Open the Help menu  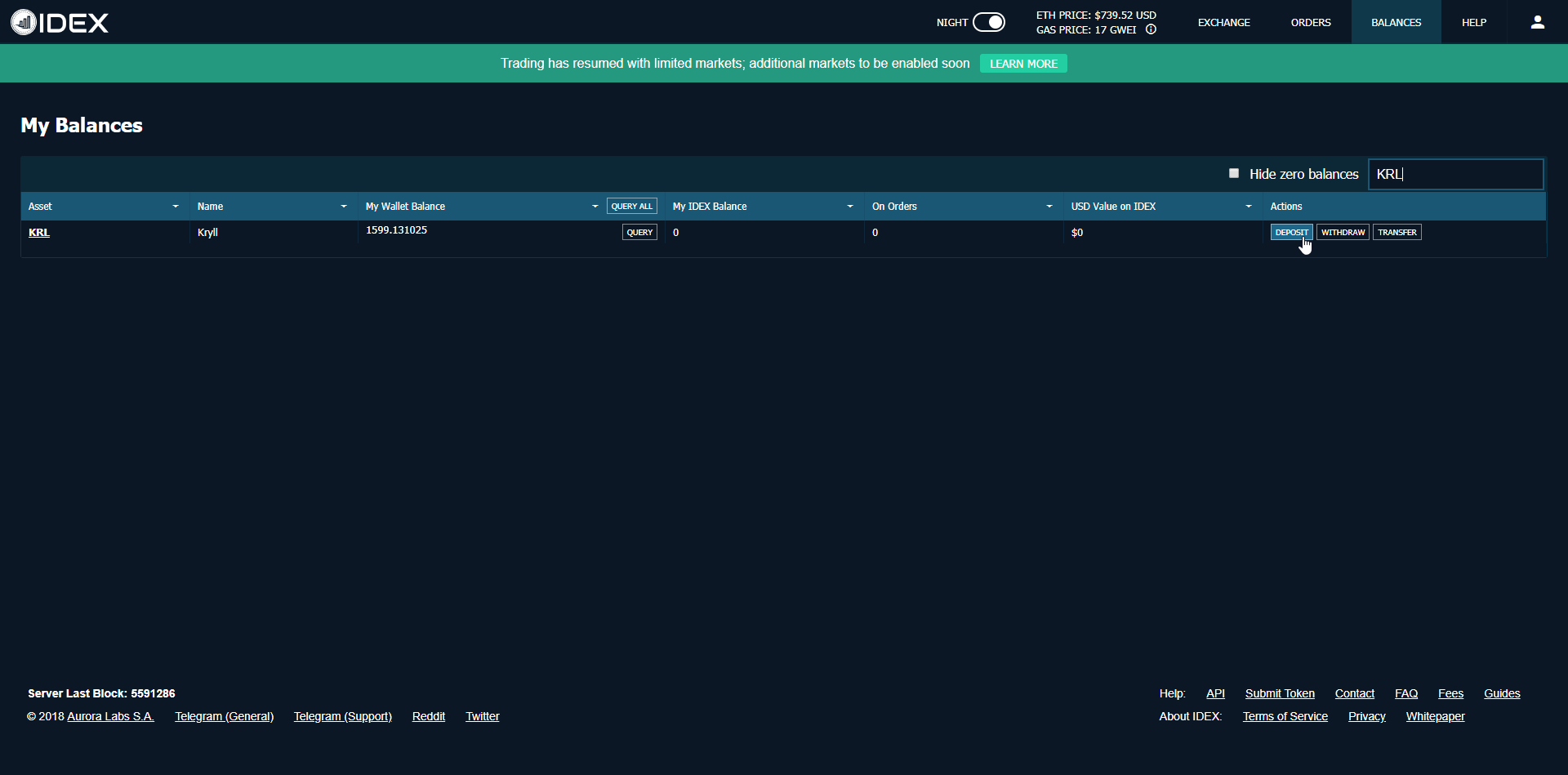[1474, 22]
